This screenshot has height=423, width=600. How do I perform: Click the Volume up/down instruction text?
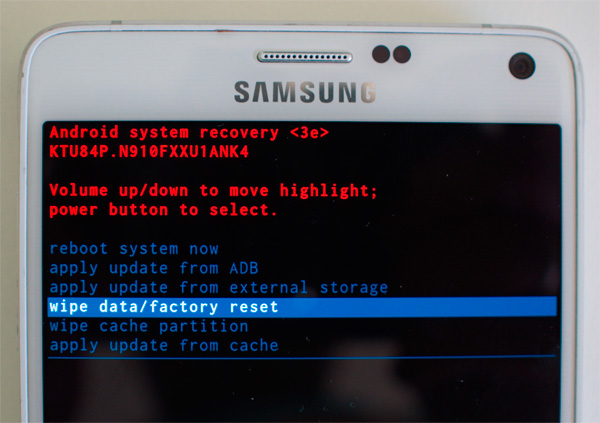214,191
